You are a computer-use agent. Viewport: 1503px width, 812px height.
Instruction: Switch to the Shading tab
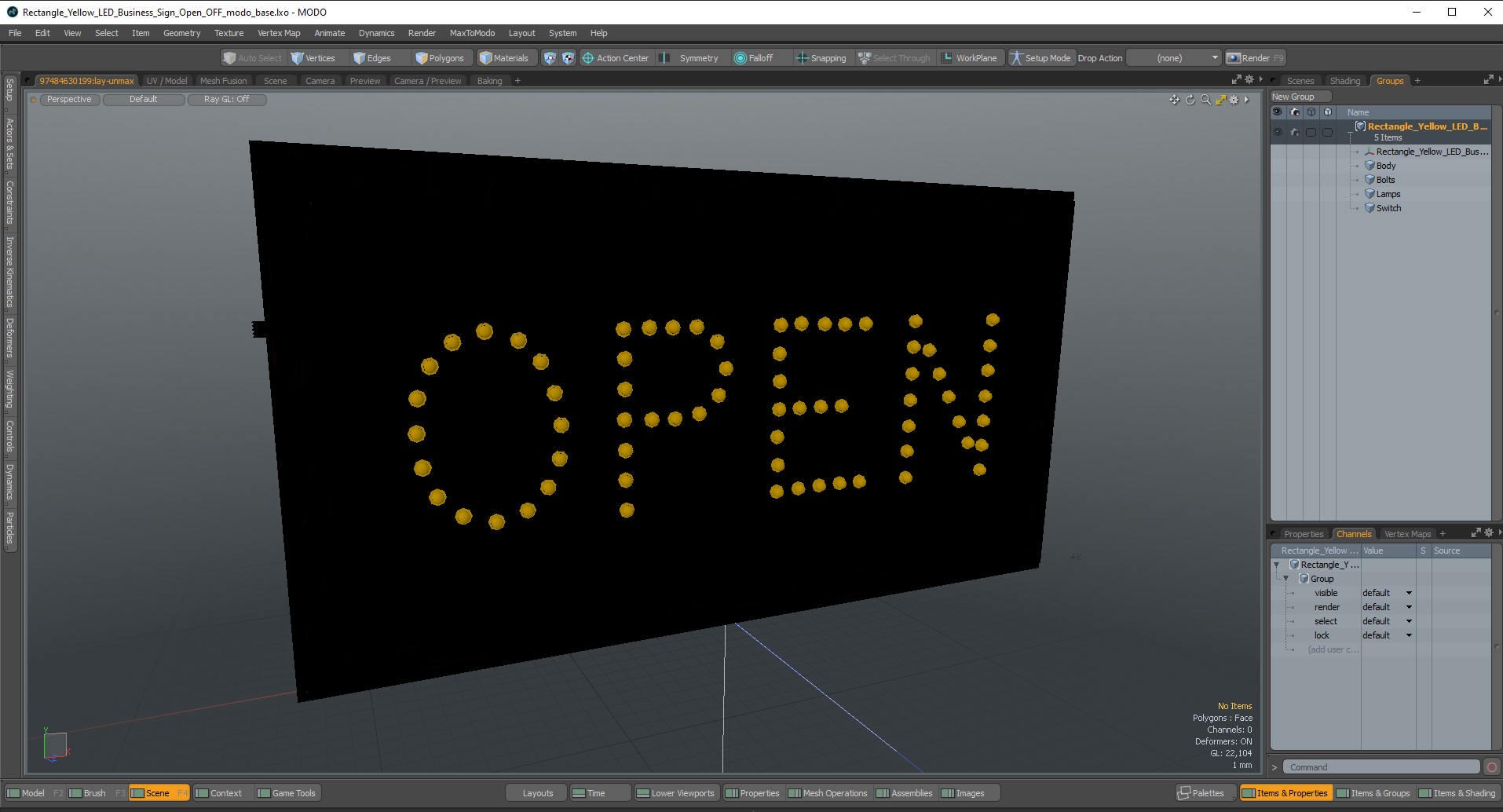pyautogui.click(x=1344, y=81)
